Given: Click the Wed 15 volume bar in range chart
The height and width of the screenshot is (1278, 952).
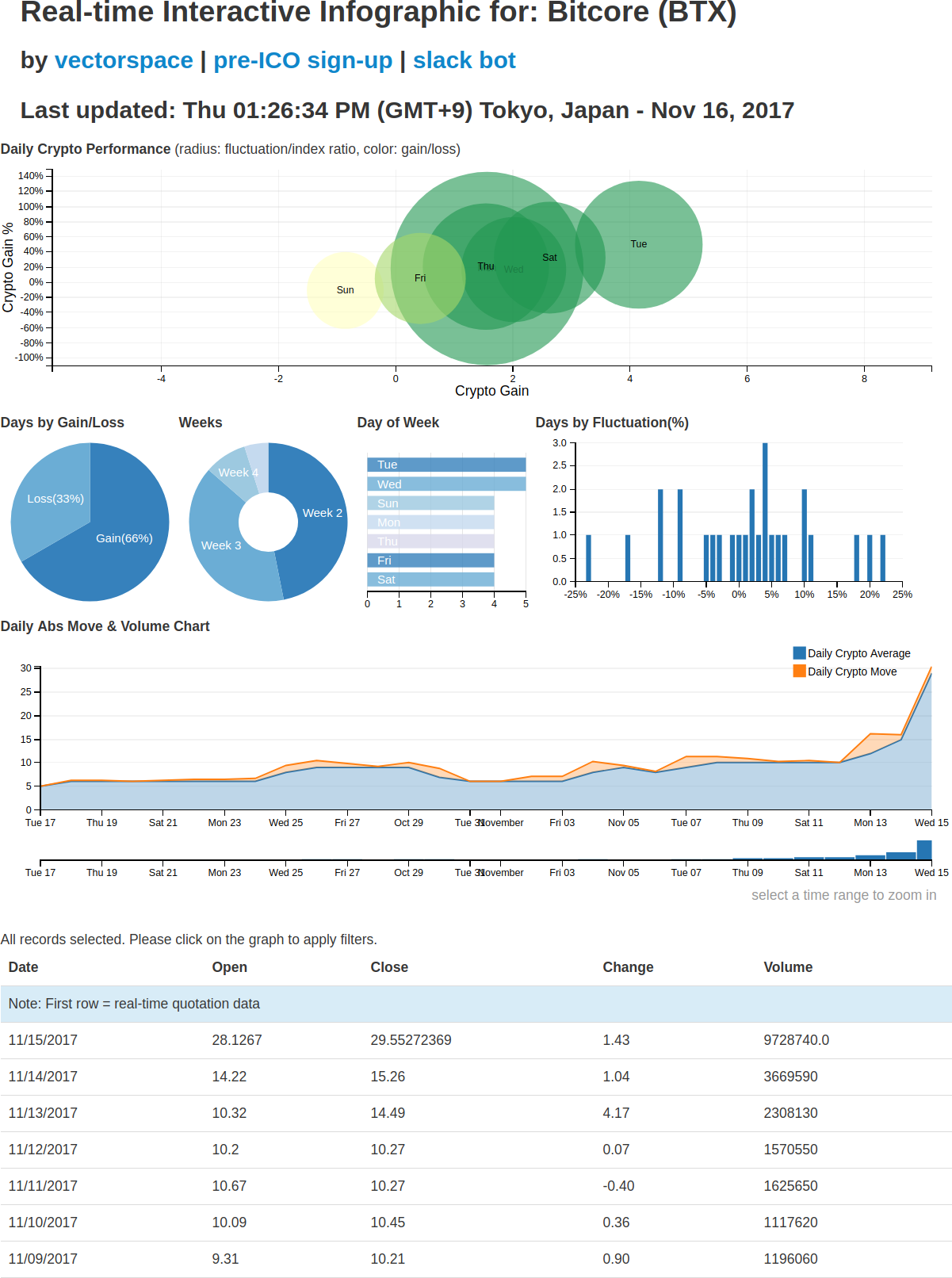Looking at the screenshot, I should [x=924, y=850].
